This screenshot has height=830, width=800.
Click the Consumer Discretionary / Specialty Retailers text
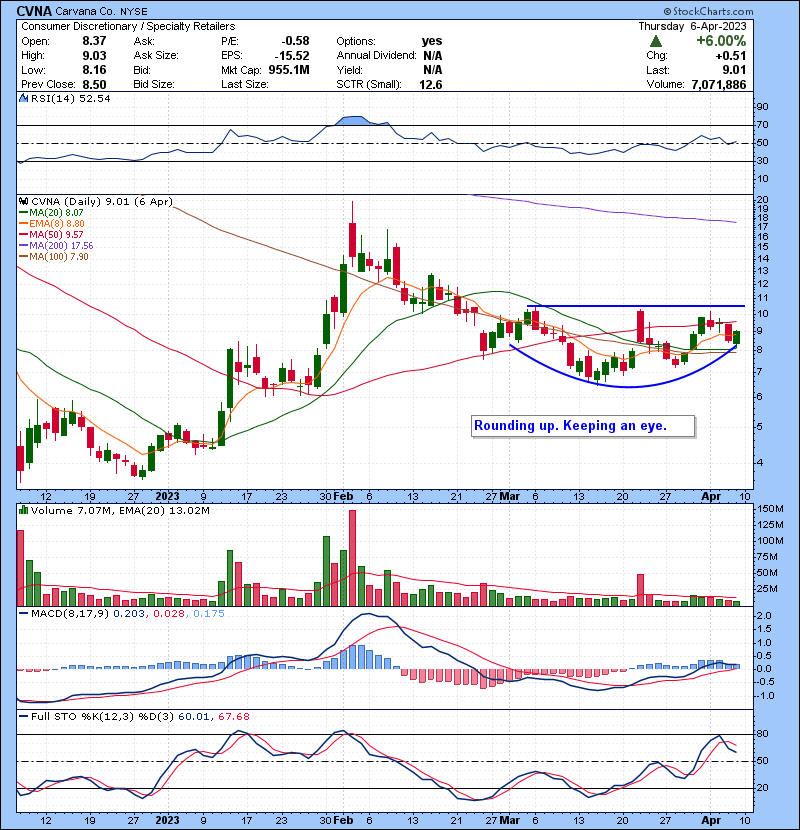pyautogui.click(x=128, y=26)
